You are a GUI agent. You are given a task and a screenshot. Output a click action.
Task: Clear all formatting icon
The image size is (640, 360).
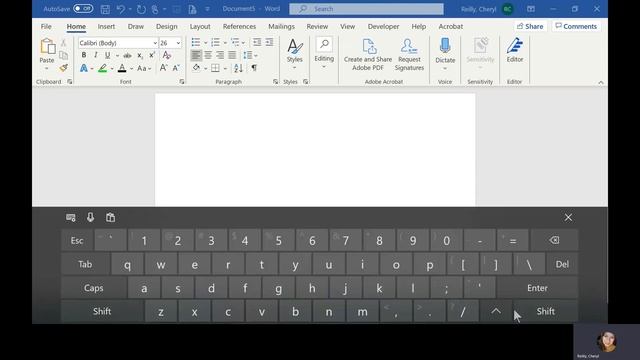(x=167, y=55)
